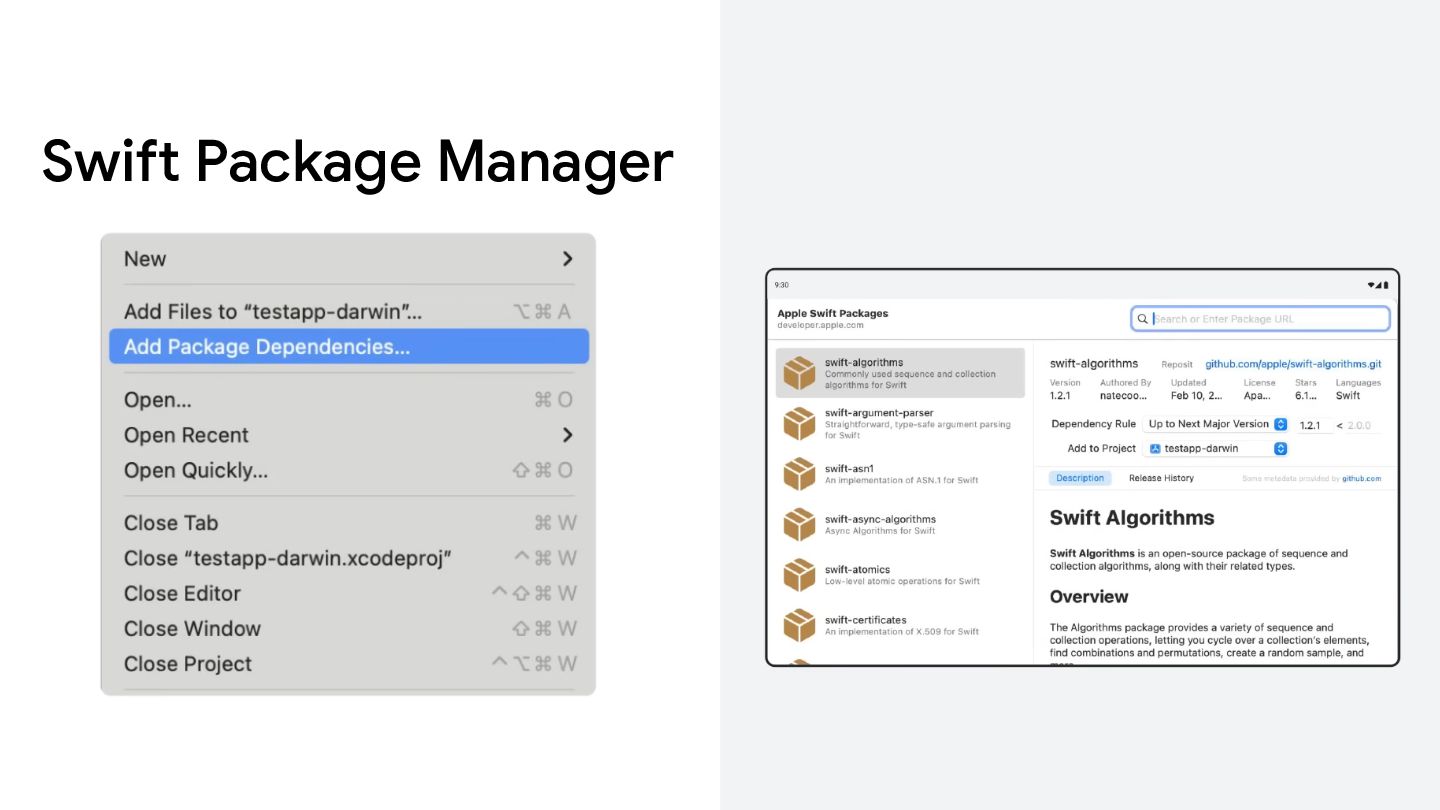The height and width of the screenshot is (810, 1440).
Task: Select Open Quickly… menu item
Action: click(x=348, y=470)
